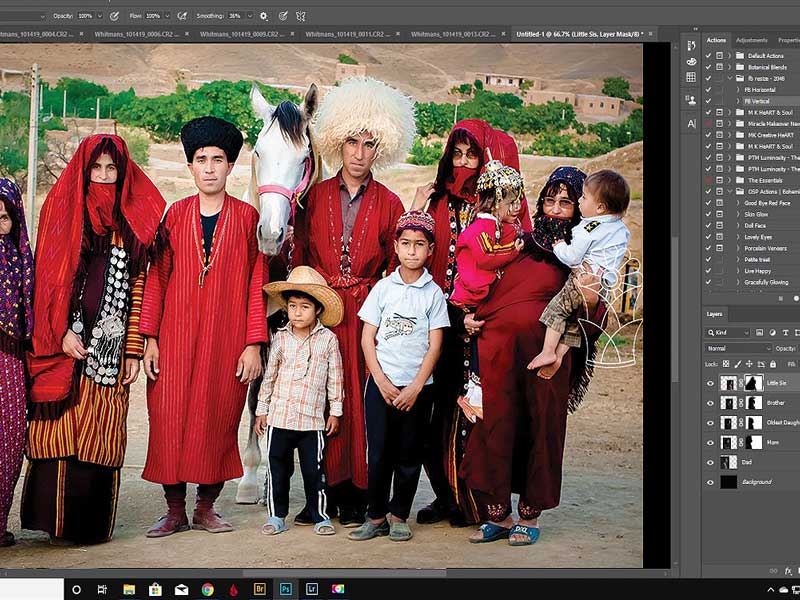
Task: Select the Skin Glow action
Action: pyautogui.click(x=757, y=213)
